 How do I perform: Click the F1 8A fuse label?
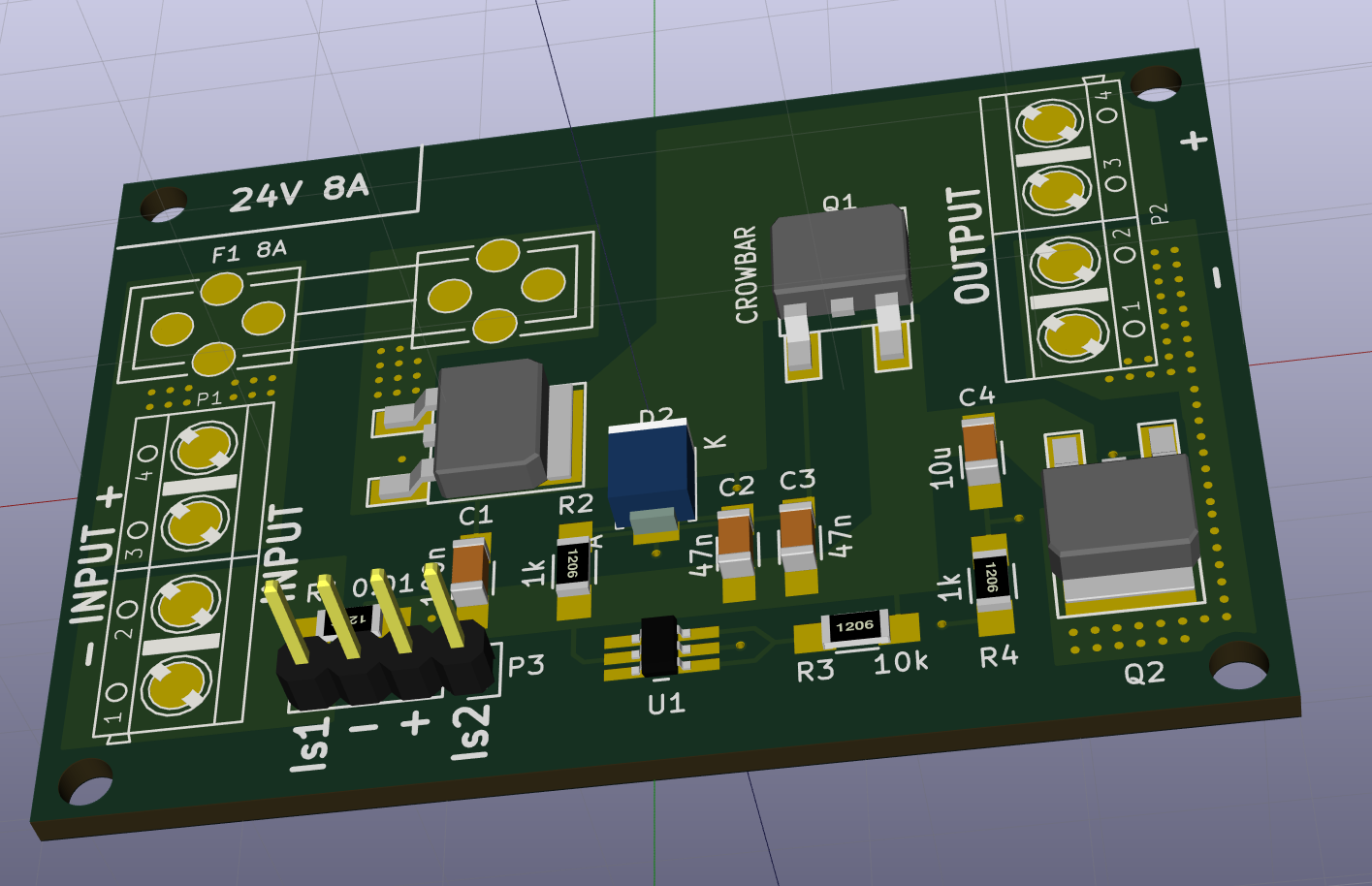[x=249, y=252]
